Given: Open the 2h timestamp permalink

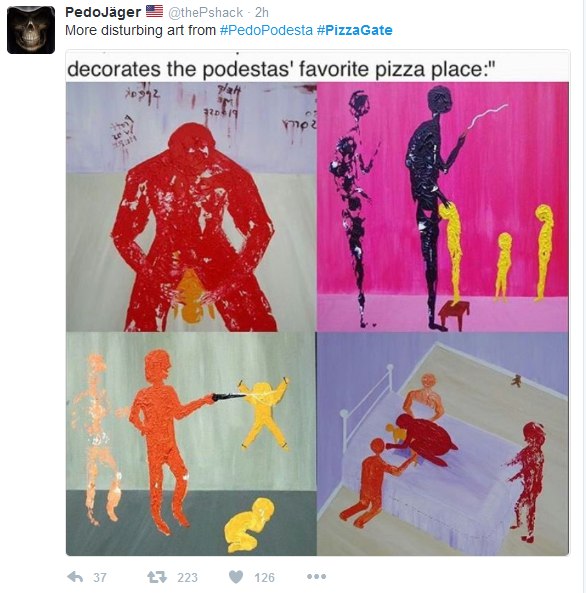Looking at the screenshot, I should [x=261, y=12].
